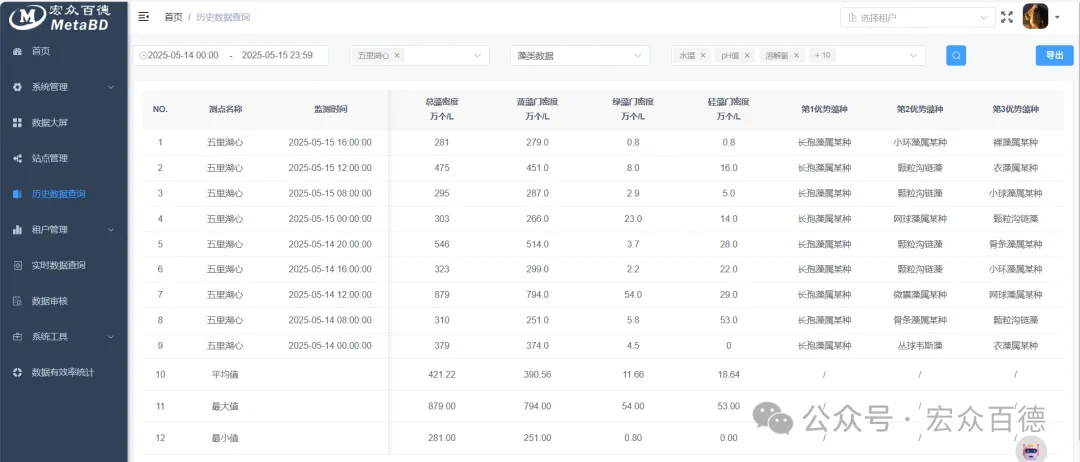Toggle fullscreen mode icon

coord(1007,17)
